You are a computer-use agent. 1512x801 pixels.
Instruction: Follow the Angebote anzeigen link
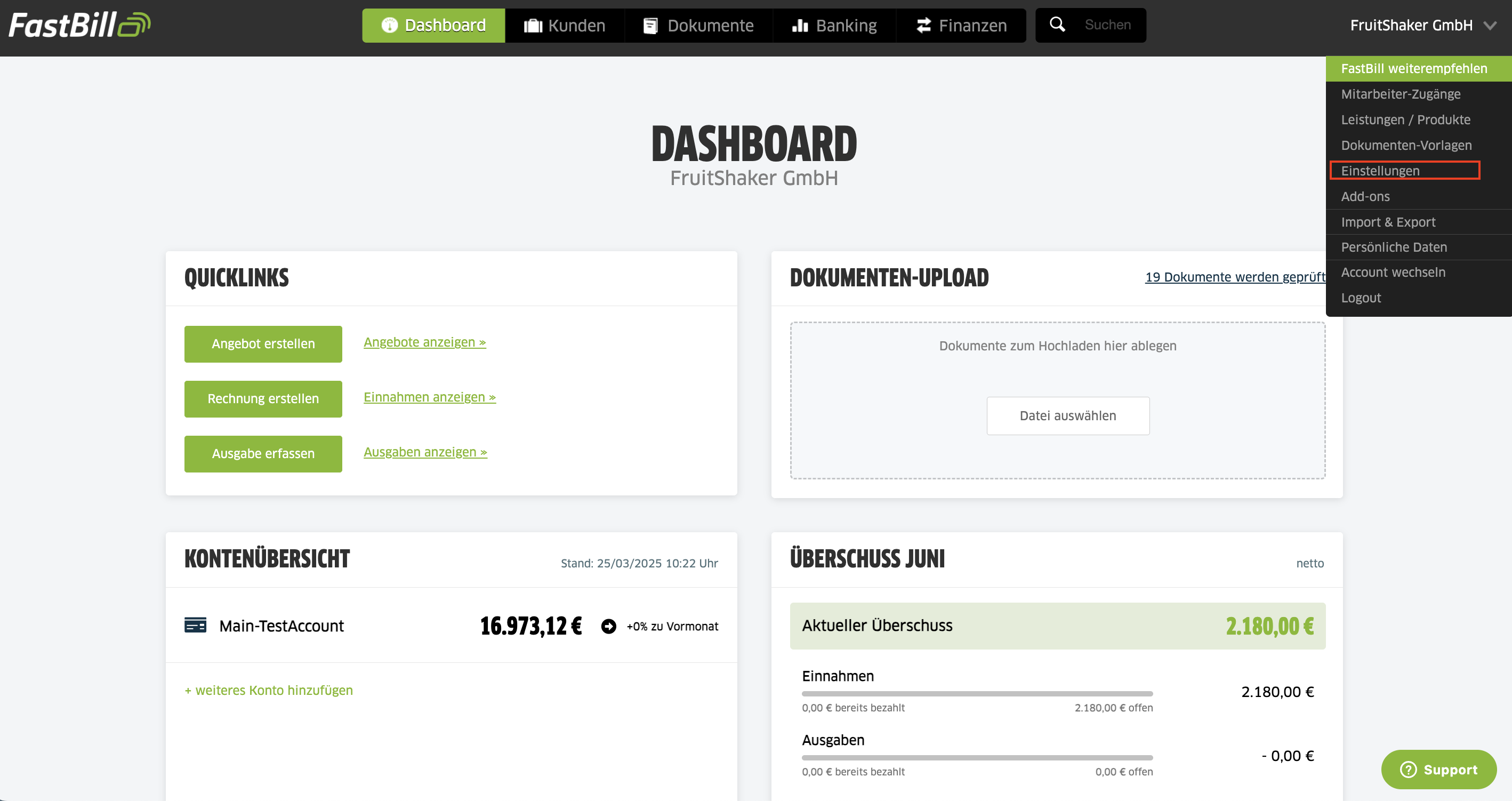click(424, 342)
